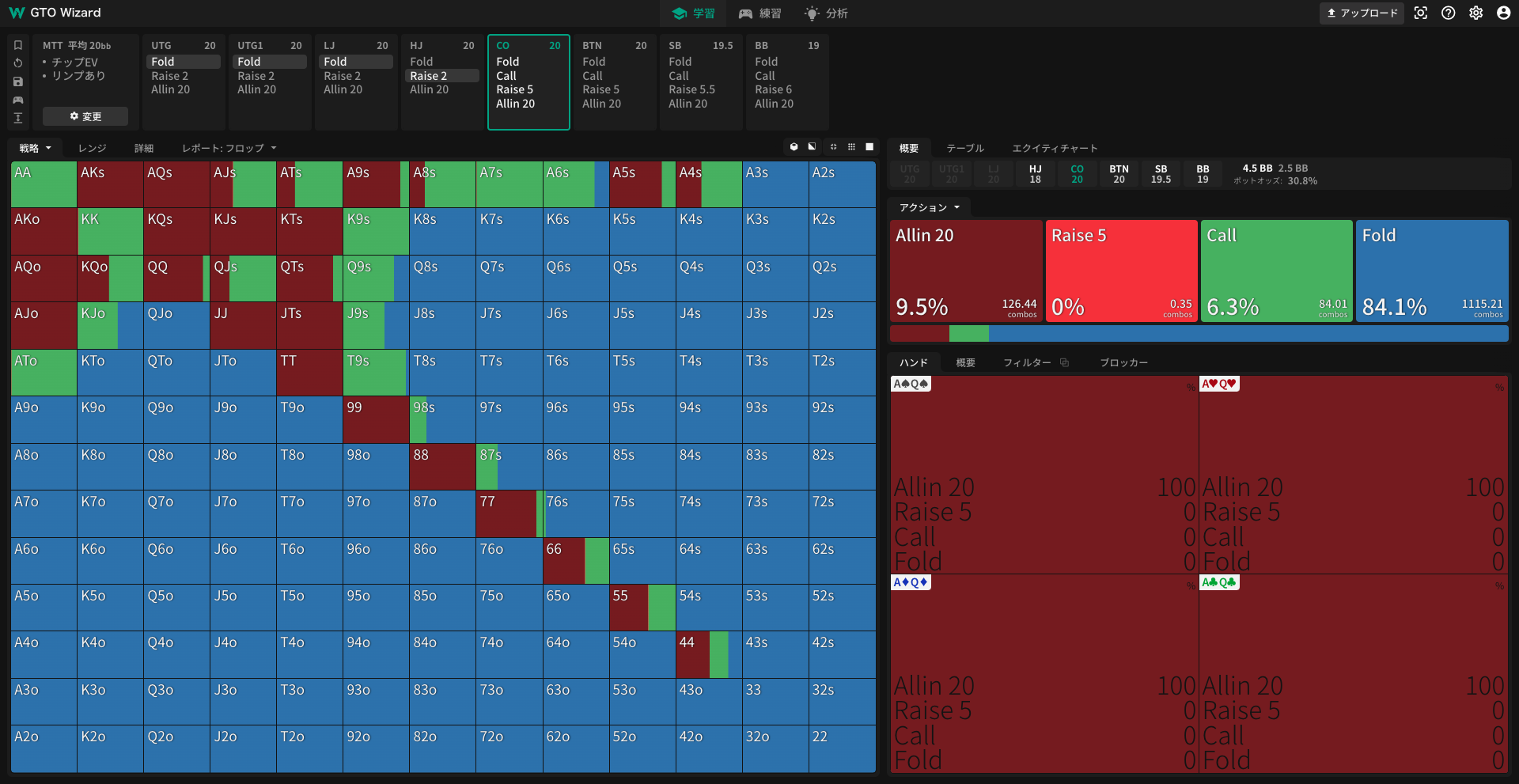
Task: Open the アクション dropdown
Action: [930, 207]
